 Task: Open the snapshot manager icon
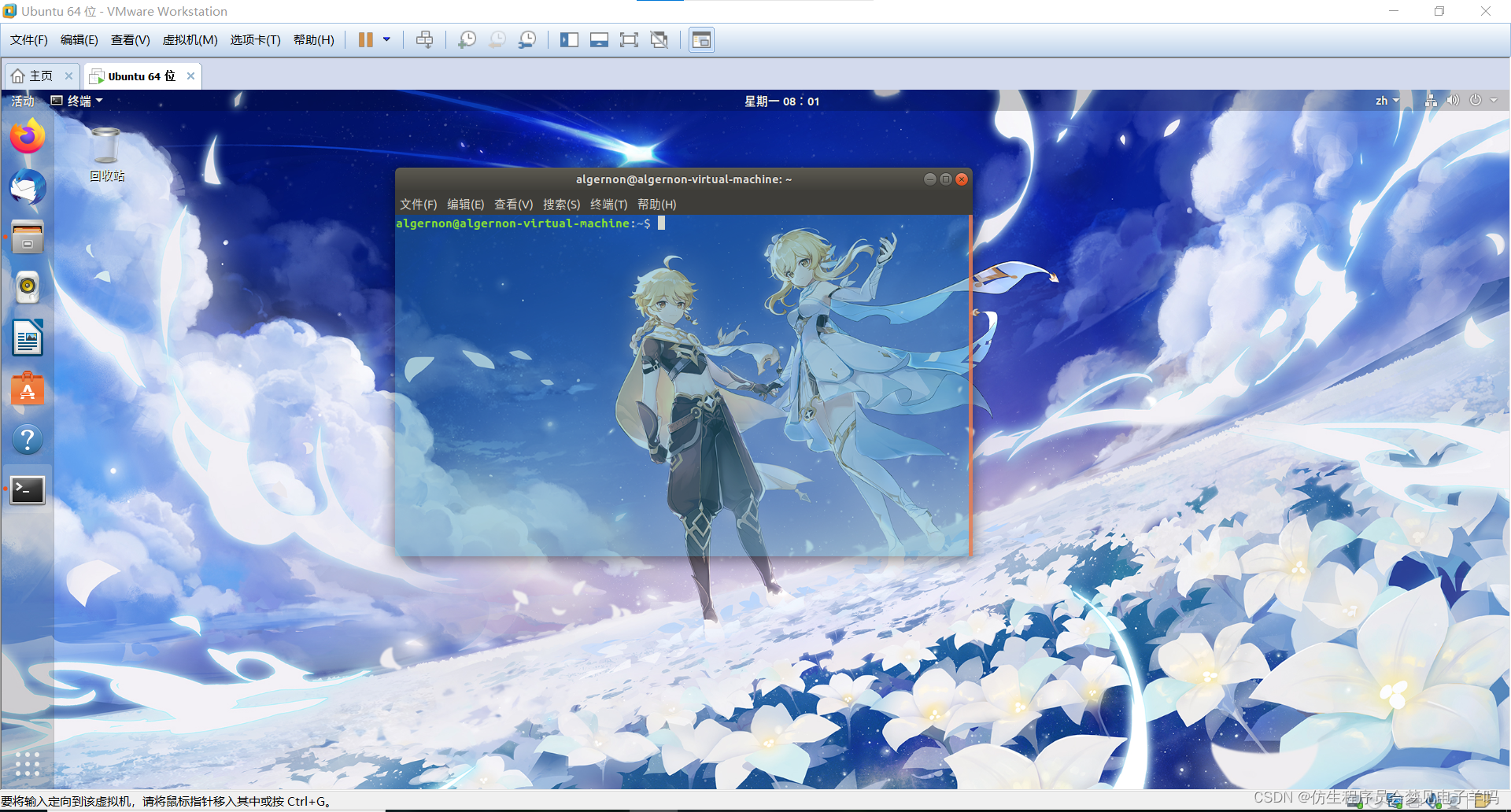(527, 40)
